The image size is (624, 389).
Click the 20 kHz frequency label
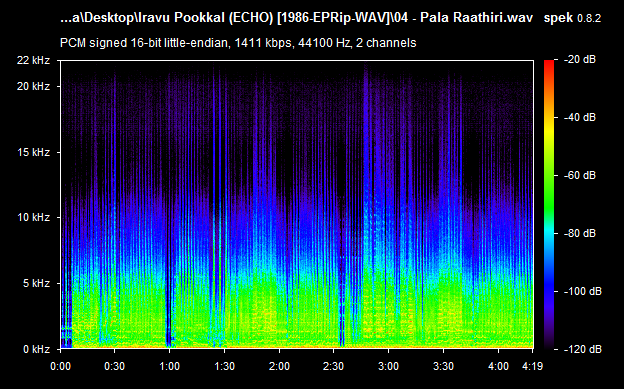click(33, 86)
